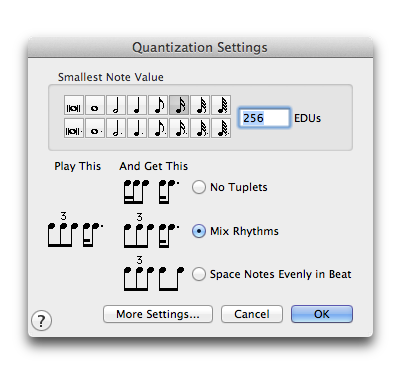Cancel the quantization settings

point(252,314)
